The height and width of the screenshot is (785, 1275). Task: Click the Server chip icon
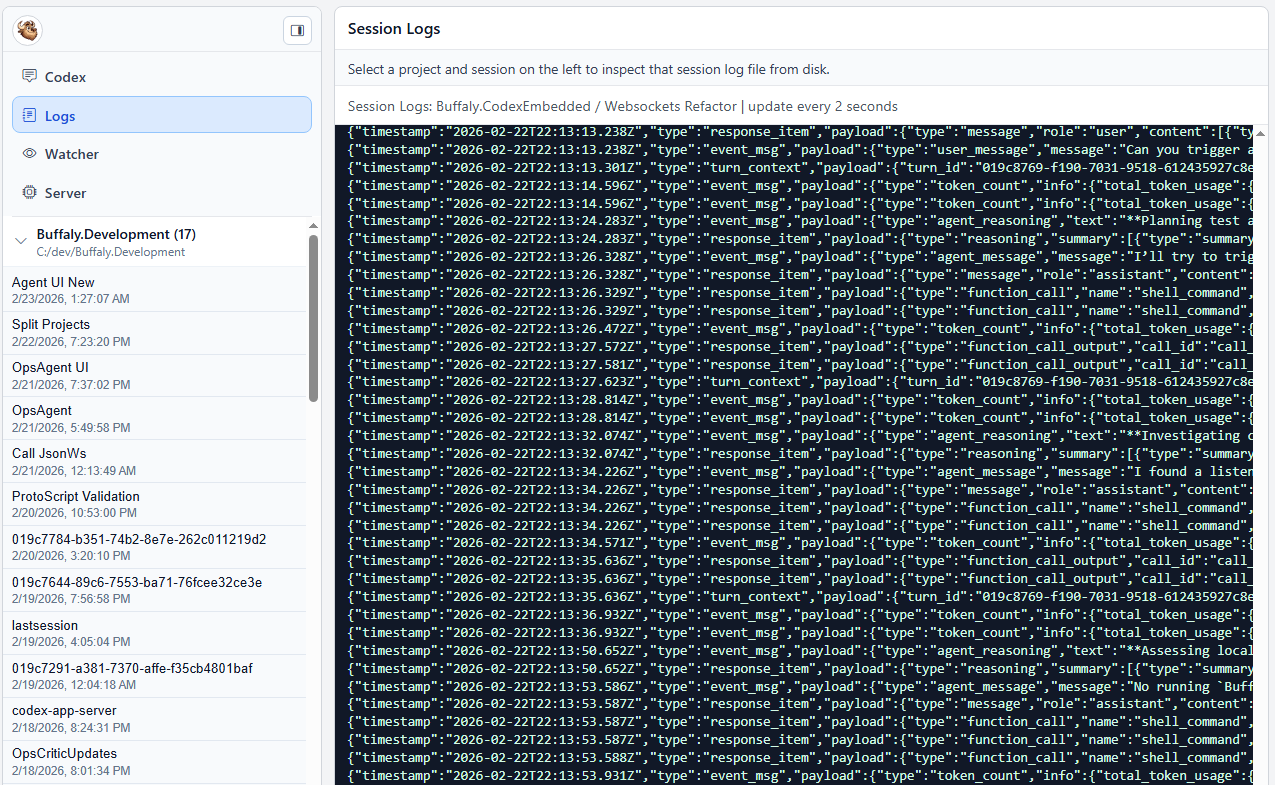[x=31, y=192]
